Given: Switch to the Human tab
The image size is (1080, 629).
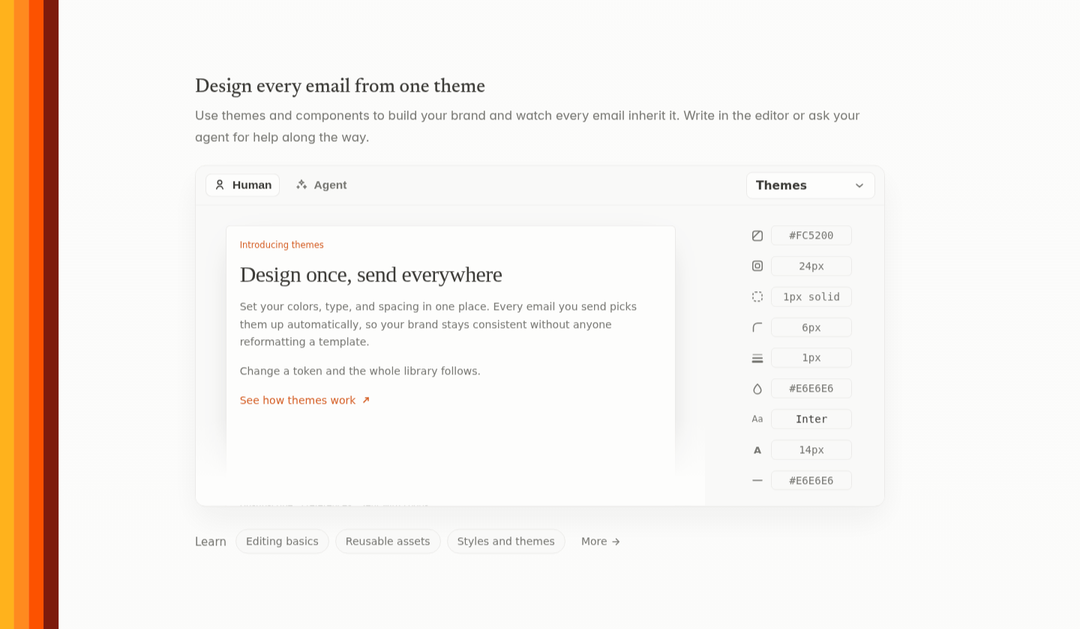Looking at the screenshot, I should click(242, 185).
